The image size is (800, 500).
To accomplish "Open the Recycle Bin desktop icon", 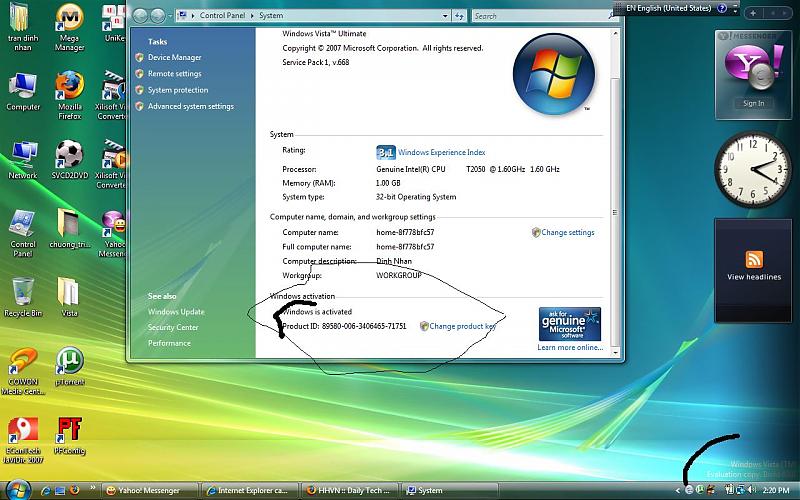I will (23, 292).
